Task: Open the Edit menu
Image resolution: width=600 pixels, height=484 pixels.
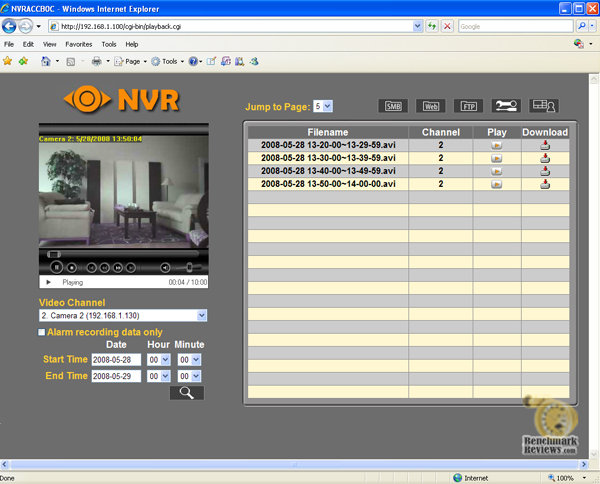Action: point(28,44)
